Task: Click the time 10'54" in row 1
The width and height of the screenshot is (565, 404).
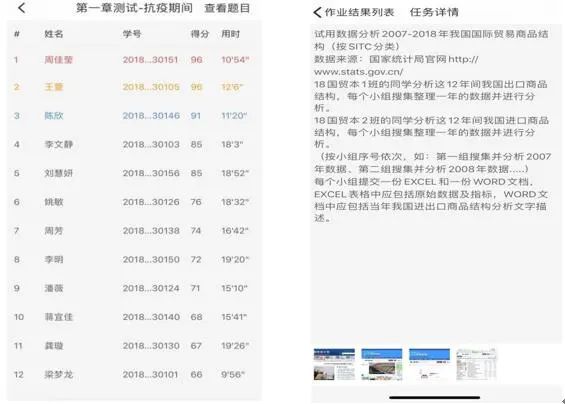Action: tap(235, 59)
